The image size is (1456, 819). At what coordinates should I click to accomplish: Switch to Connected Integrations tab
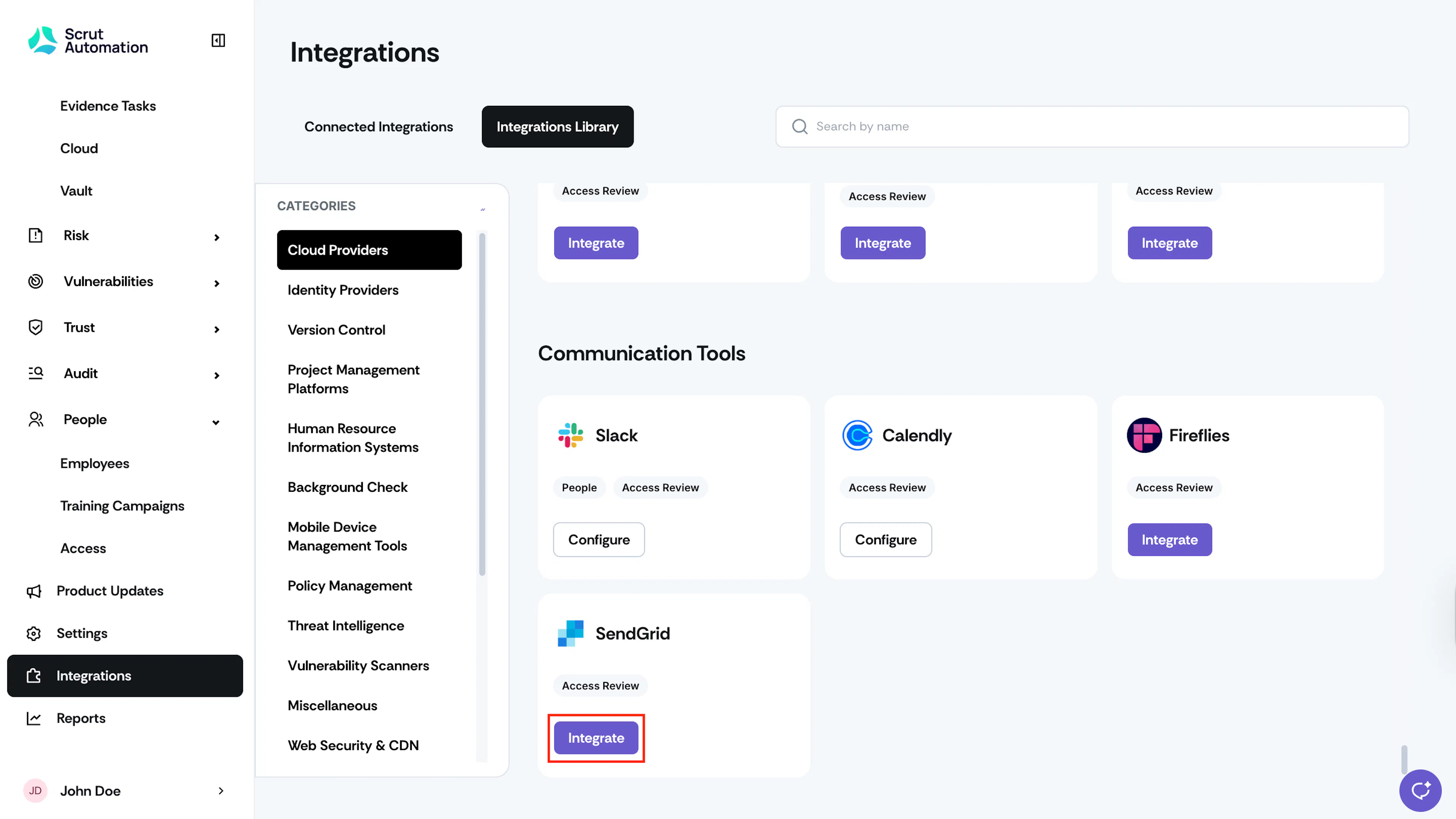(x=379, y=127)
